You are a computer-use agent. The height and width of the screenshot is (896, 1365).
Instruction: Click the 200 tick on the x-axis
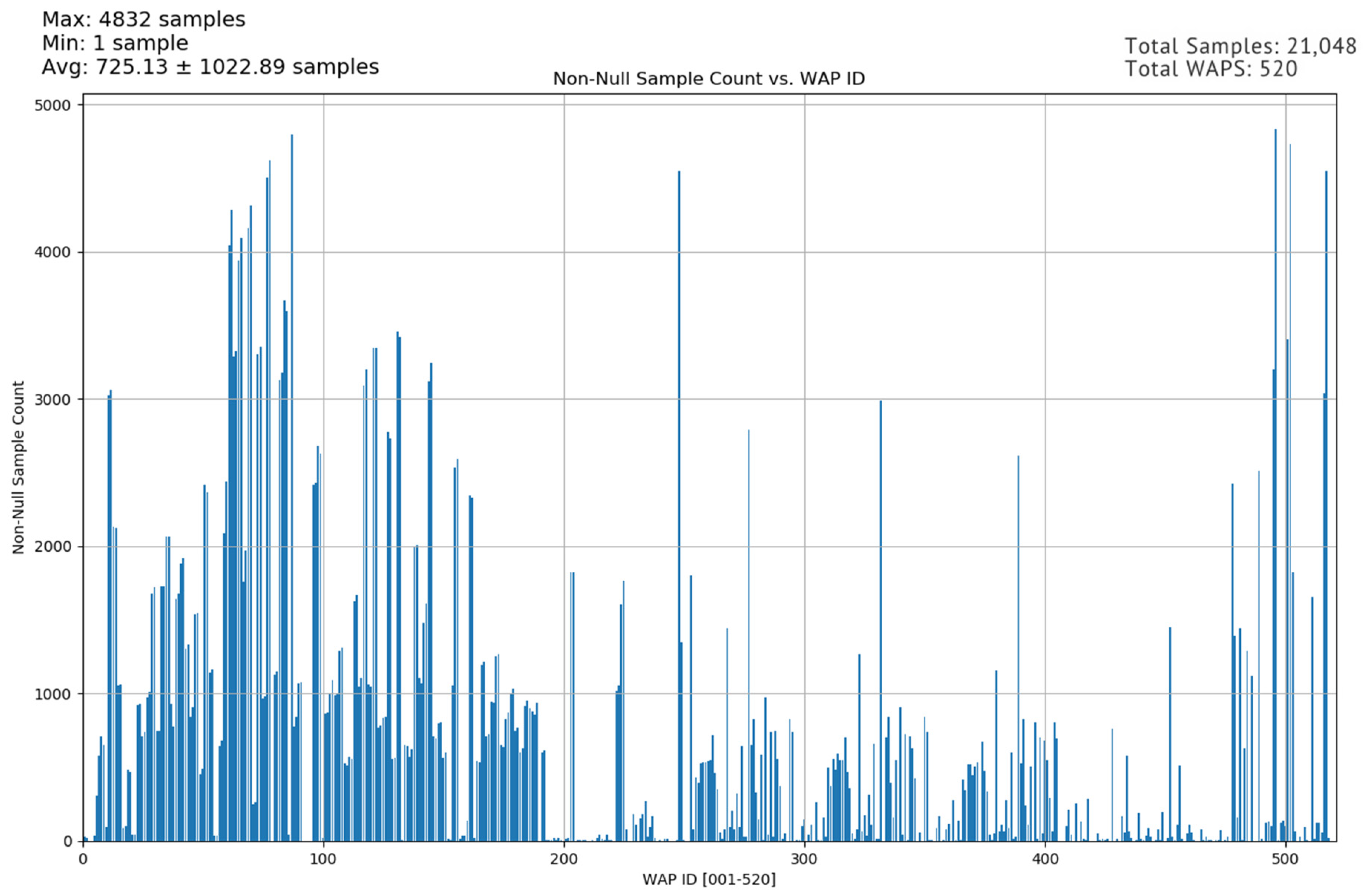(x=564, y=859)
